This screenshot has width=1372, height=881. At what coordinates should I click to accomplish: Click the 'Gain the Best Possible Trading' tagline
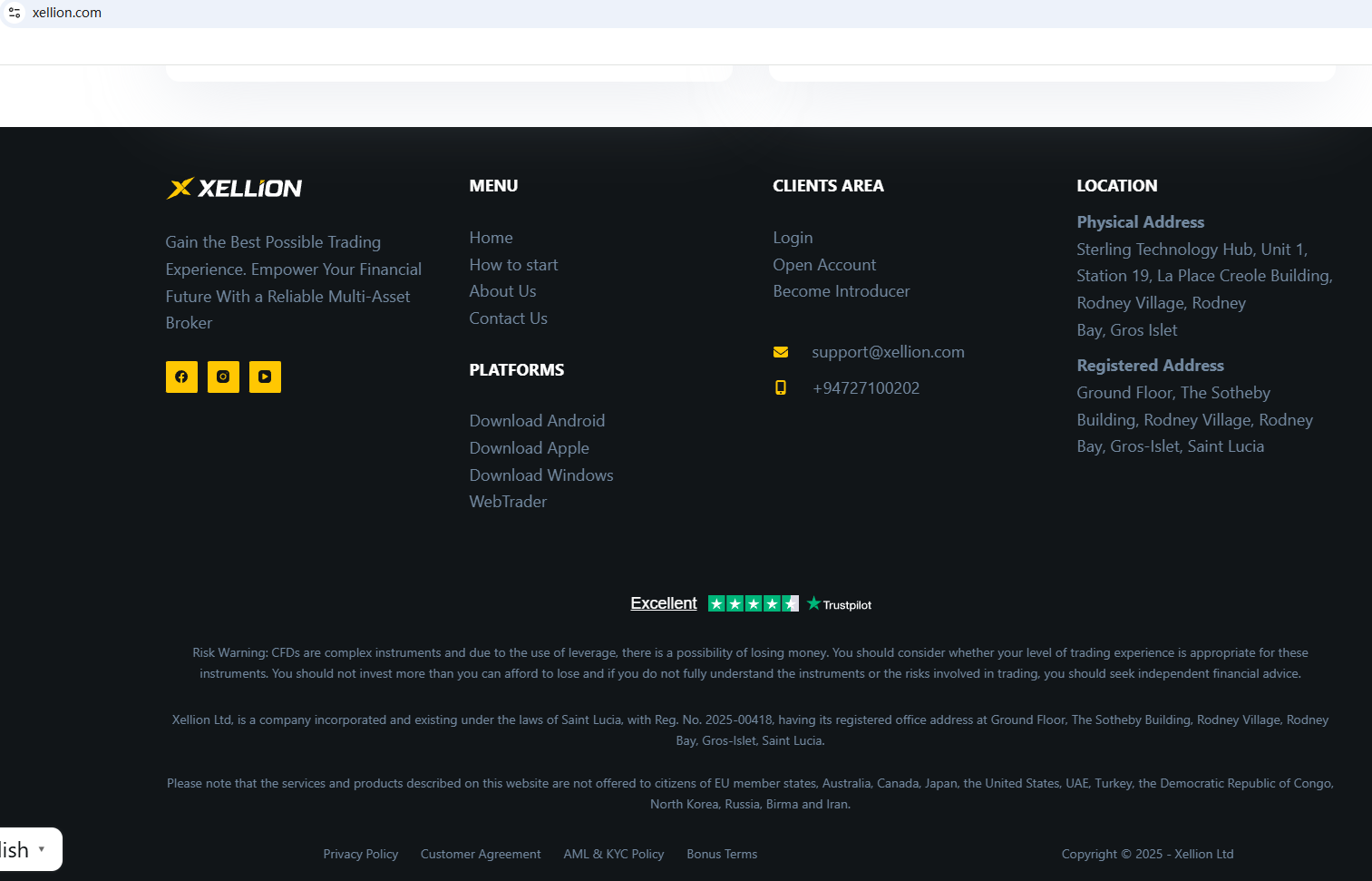[294, 282]
